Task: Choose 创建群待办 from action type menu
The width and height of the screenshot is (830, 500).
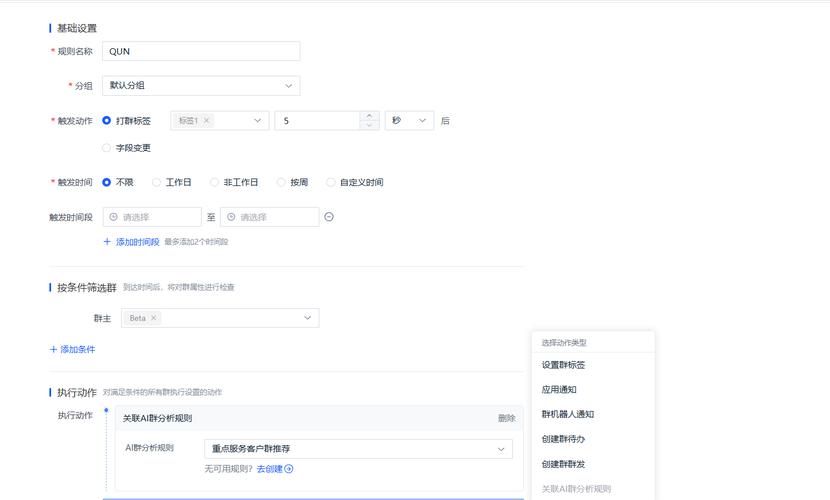Action: 593,439
